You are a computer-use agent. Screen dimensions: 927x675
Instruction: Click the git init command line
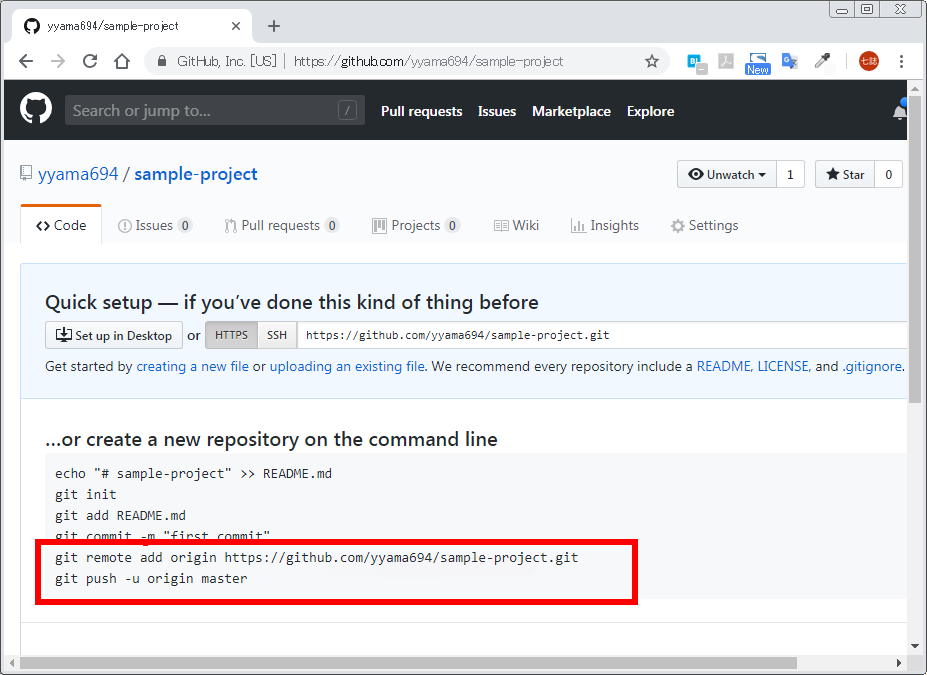[x=86, y=494]
